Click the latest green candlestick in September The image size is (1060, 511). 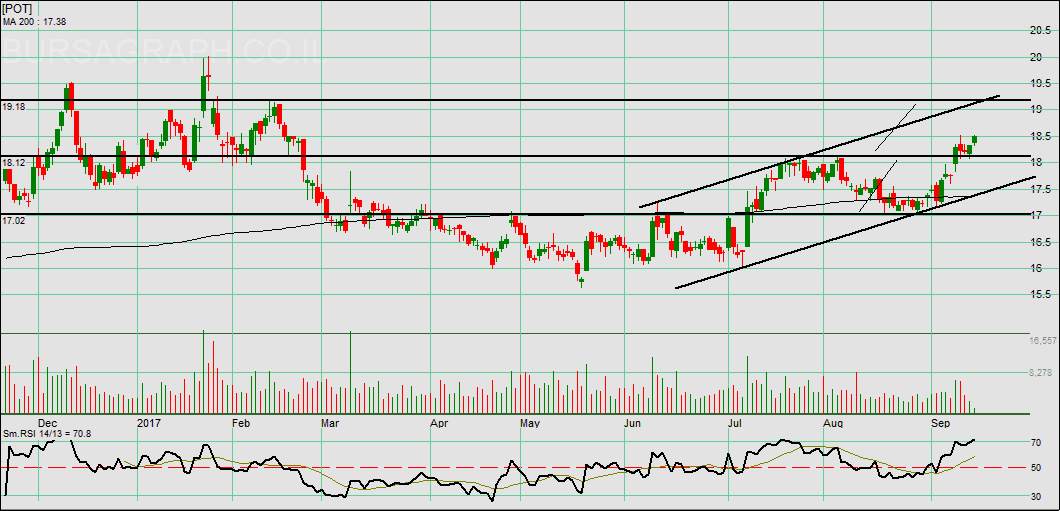[x=975, y=139]
